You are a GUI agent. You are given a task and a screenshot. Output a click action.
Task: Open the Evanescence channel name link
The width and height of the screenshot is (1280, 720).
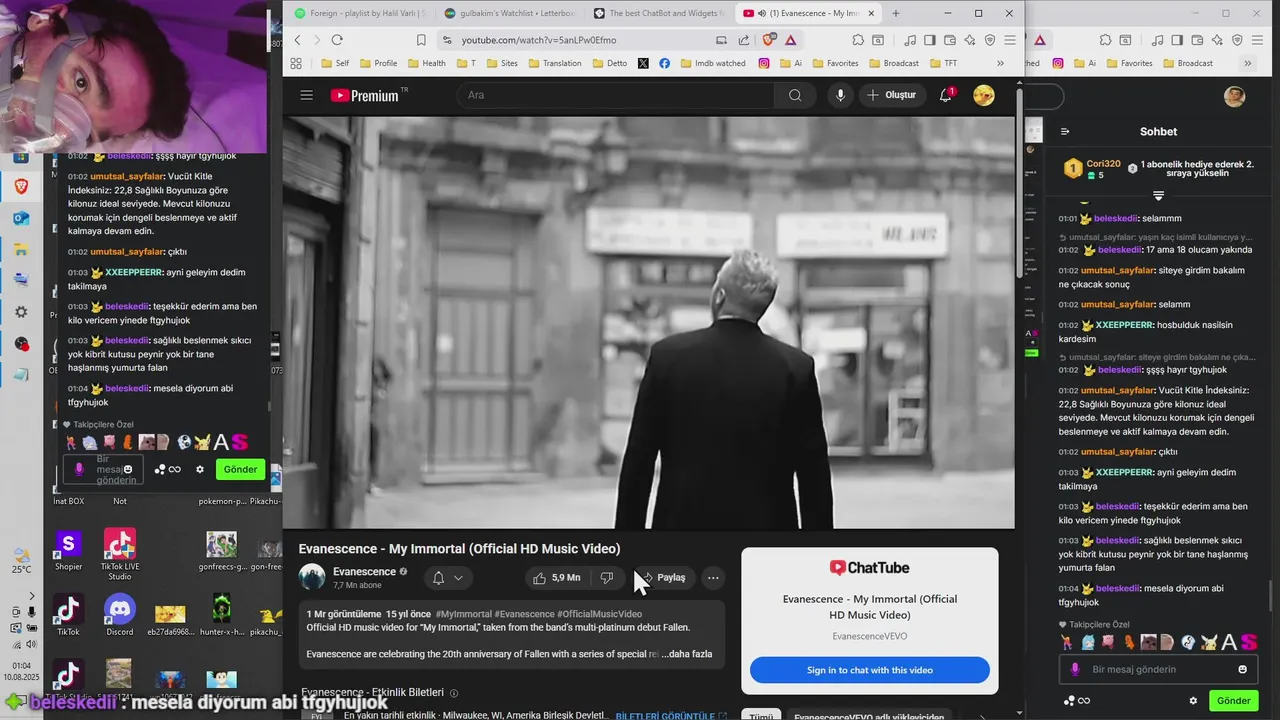(364, 572)
